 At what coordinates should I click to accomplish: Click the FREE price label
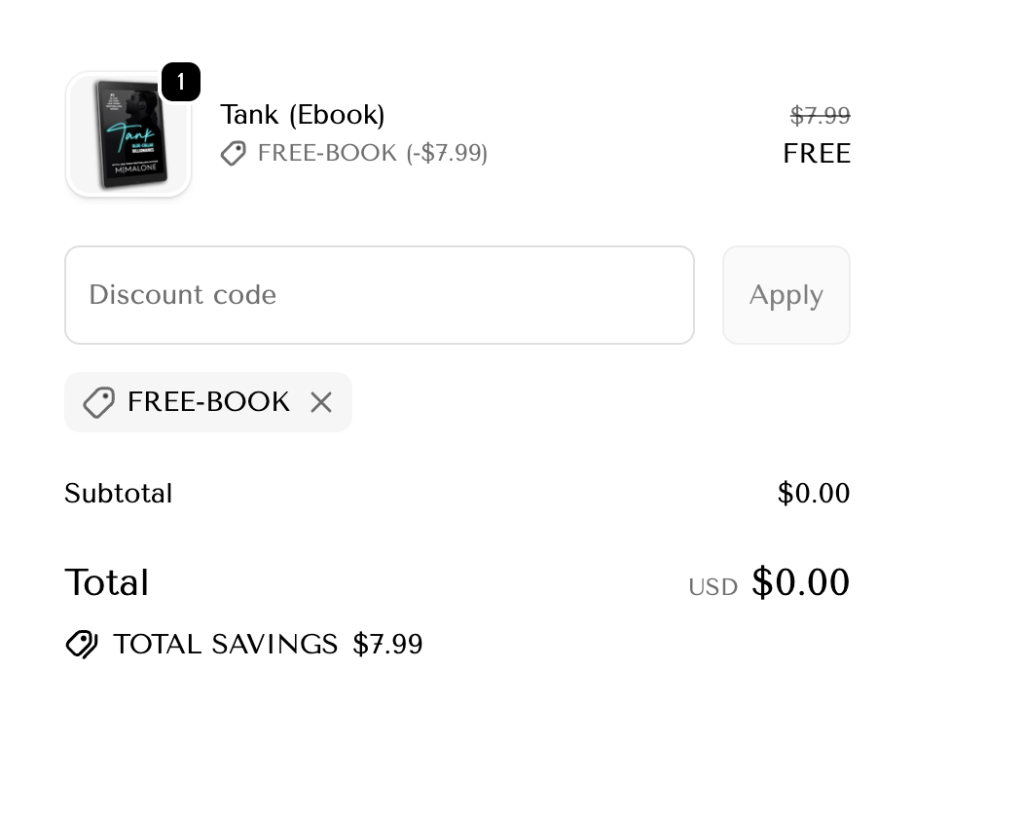click(x=817, y=153)
